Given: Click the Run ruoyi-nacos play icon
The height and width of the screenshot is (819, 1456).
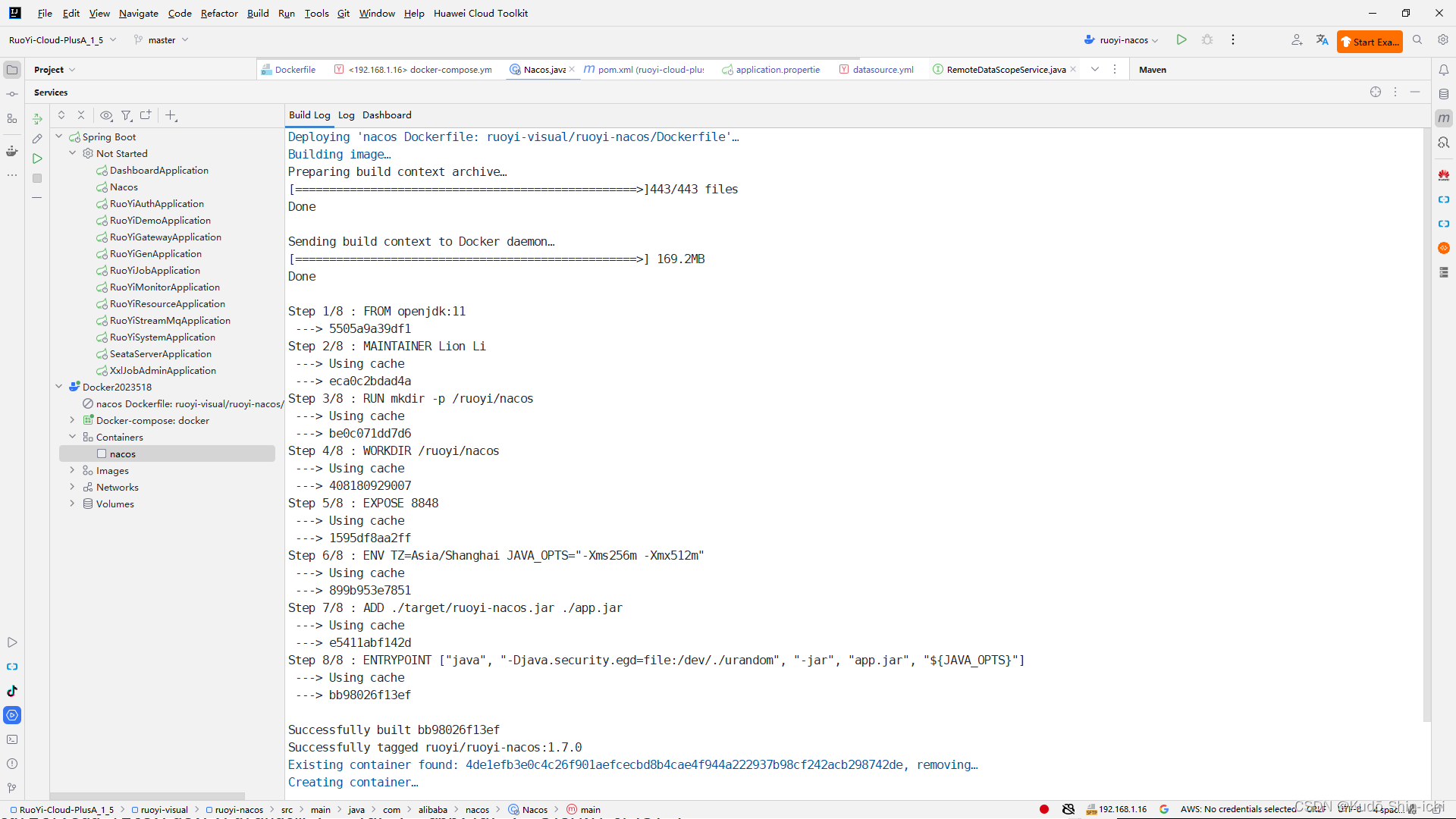Looking at the screenshot, I should point(1181,40).
